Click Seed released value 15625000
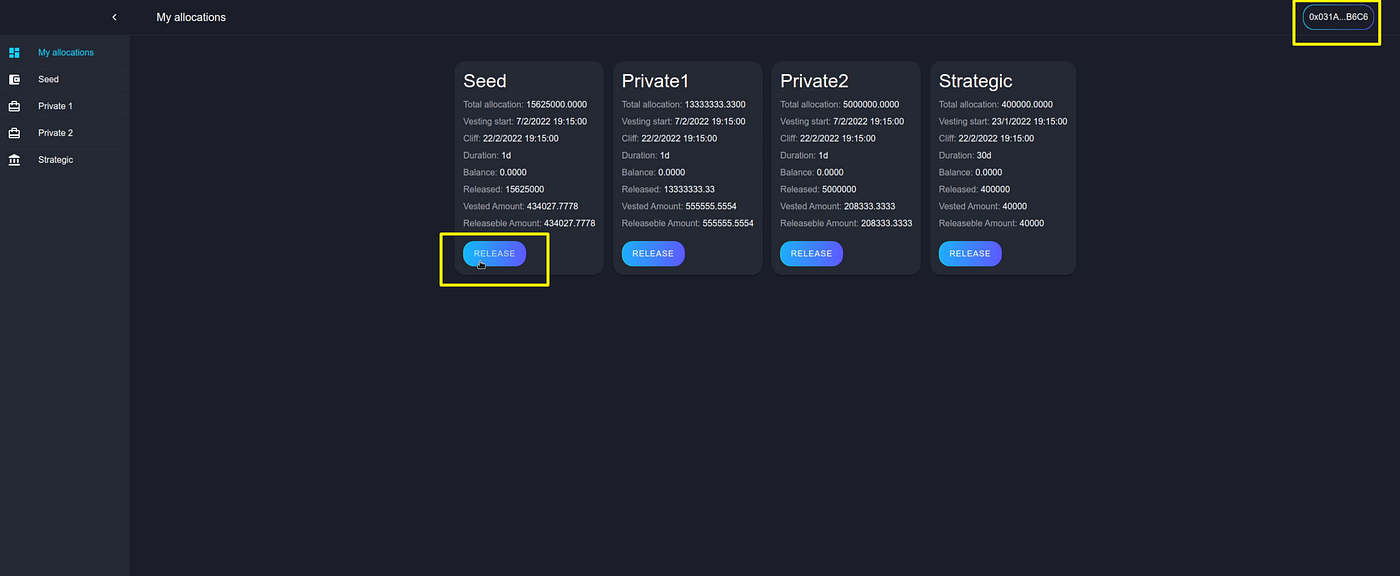This screenshot has height=576, width=1400. tap(526, 189)
